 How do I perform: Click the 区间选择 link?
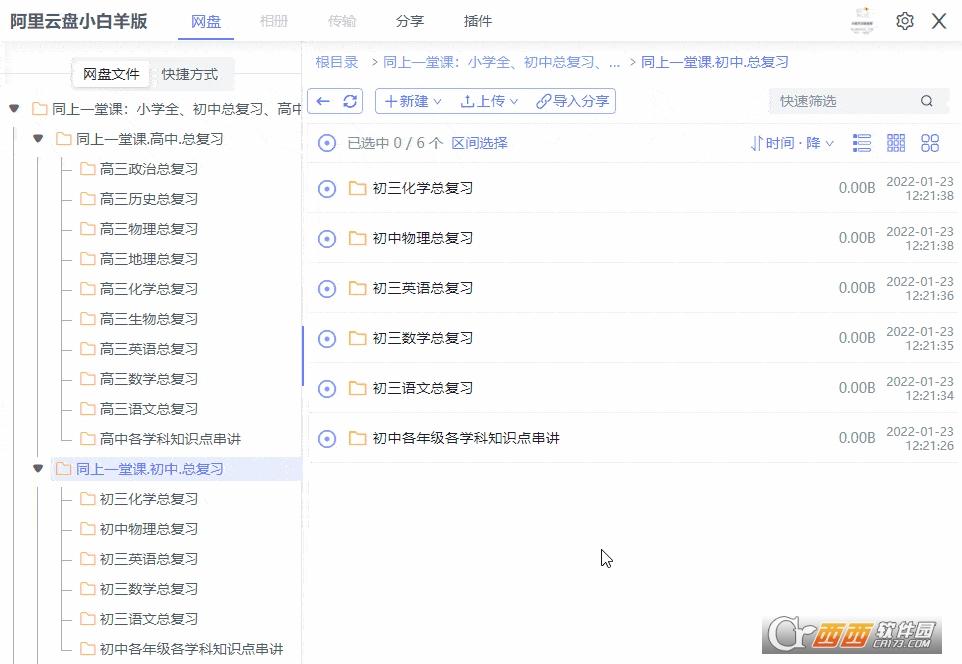(x=479, y=143)
